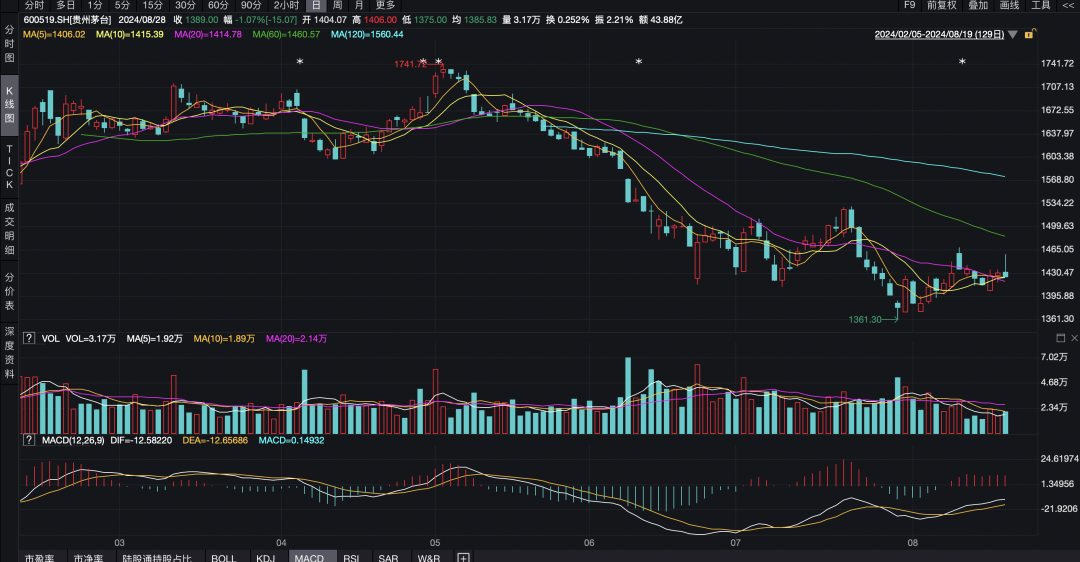This screenshot has height=562, width=1080.
Task: Open the 前复权 price adjustment dropdown
Action: (941, 5)
